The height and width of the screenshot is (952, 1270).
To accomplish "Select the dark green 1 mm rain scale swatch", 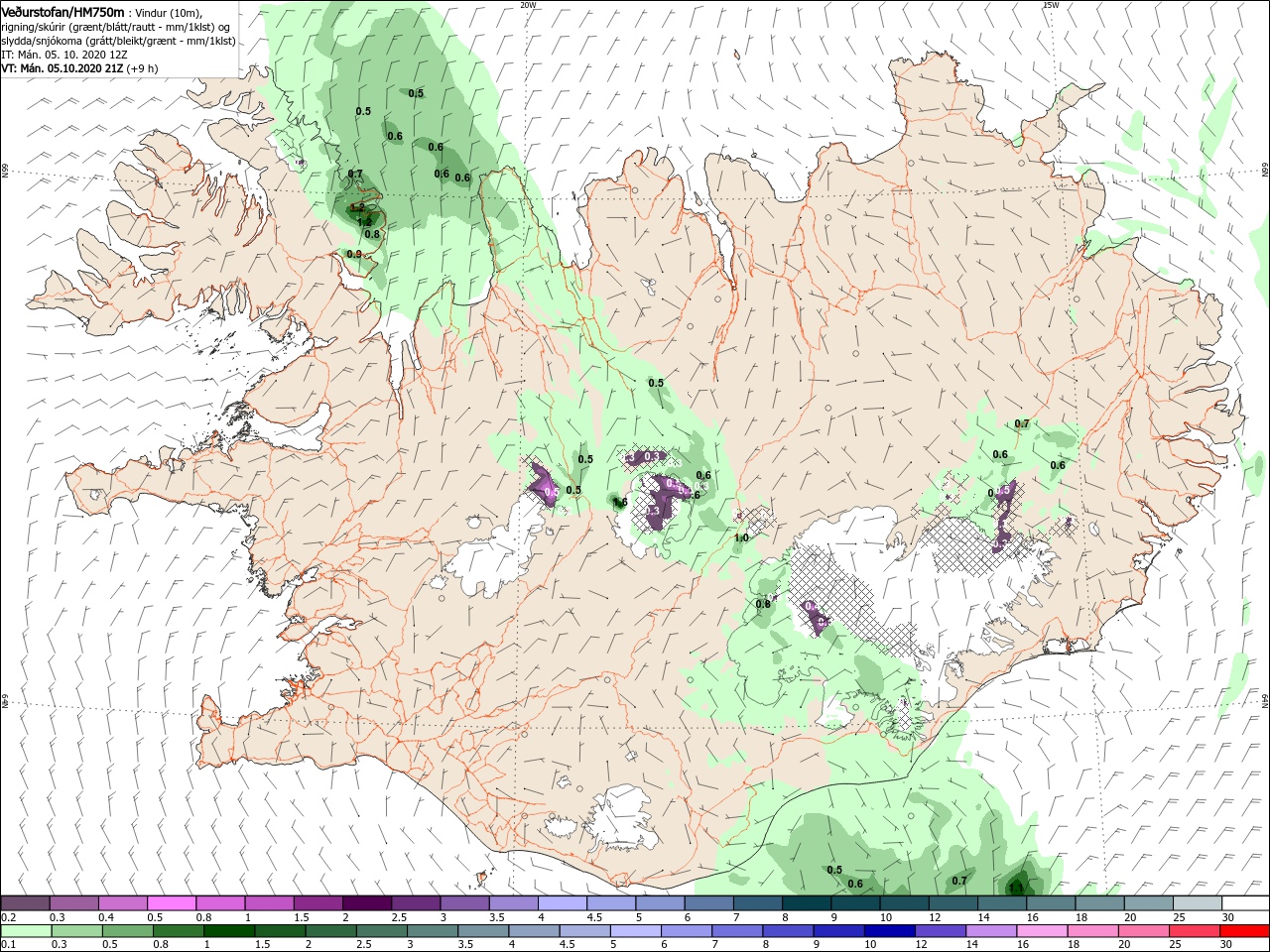I will [228, 931].
